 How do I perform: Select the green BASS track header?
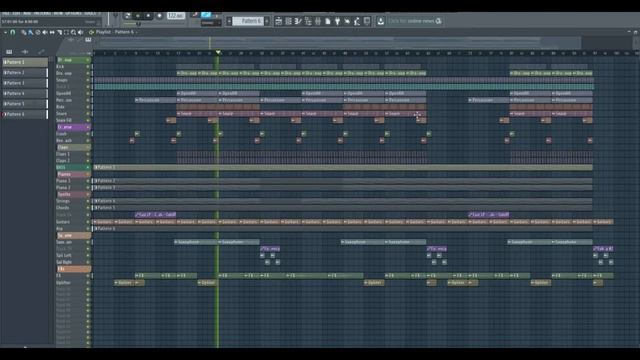[73, 167]
